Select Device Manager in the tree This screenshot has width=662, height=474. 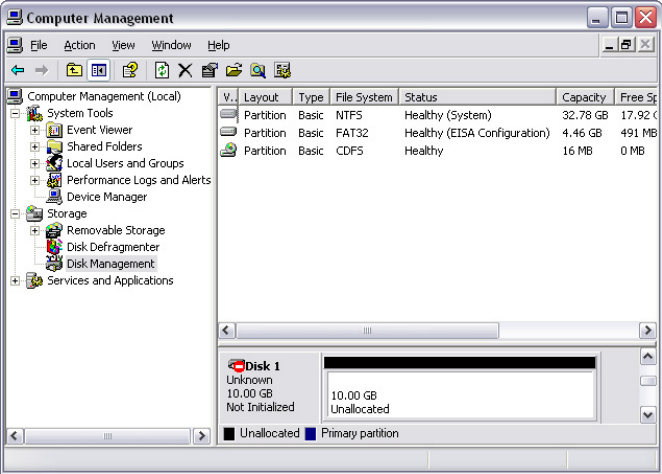click(x=106, y=197)
